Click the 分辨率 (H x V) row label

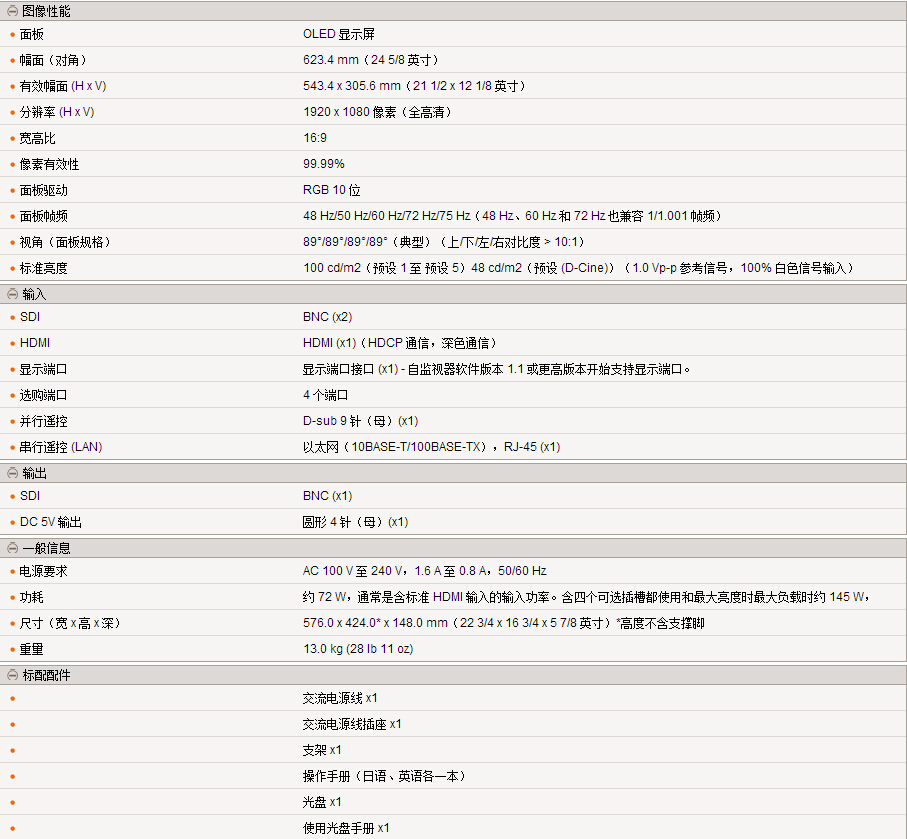coord(57,112)
